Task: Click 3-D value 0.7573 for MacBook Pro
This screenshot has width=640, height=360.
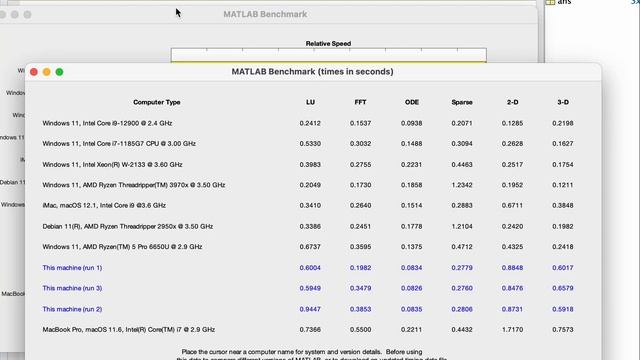Action: coord(563,329)
